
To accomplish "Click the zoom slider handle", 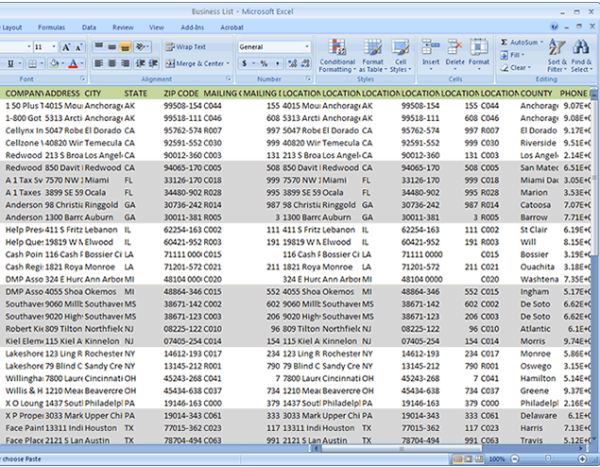I will tap(548, 459).
